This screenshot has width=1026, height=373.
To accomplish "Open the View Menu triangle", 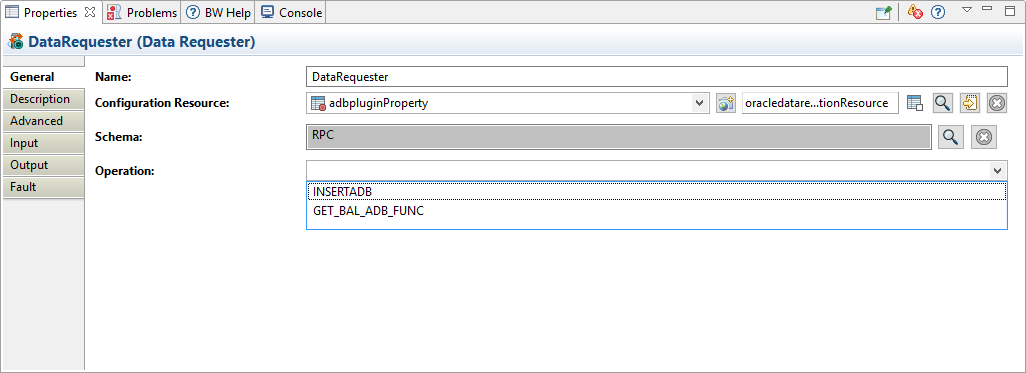I will tap(967, 9).
